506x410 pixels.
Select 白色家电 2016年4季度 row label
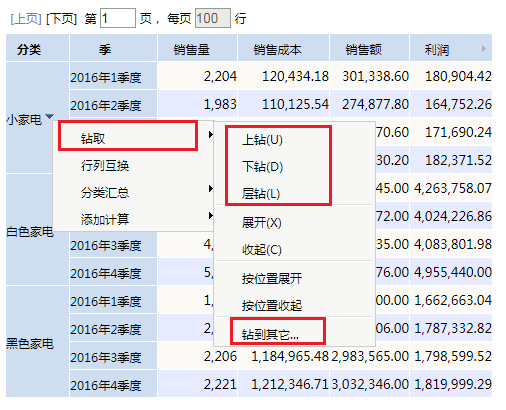pos(113,272)
